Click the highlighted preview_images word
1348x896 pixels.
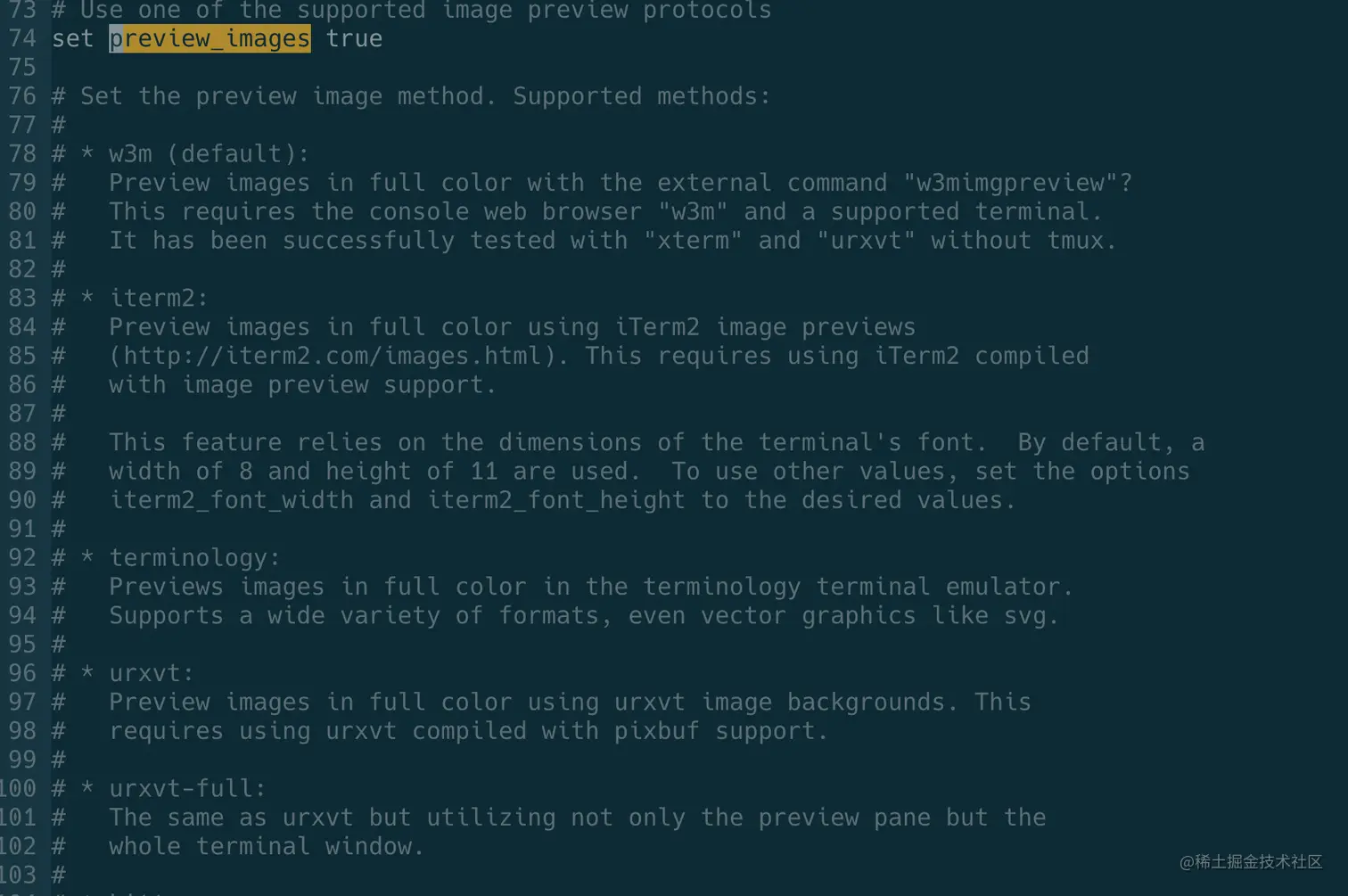point(210,38)
